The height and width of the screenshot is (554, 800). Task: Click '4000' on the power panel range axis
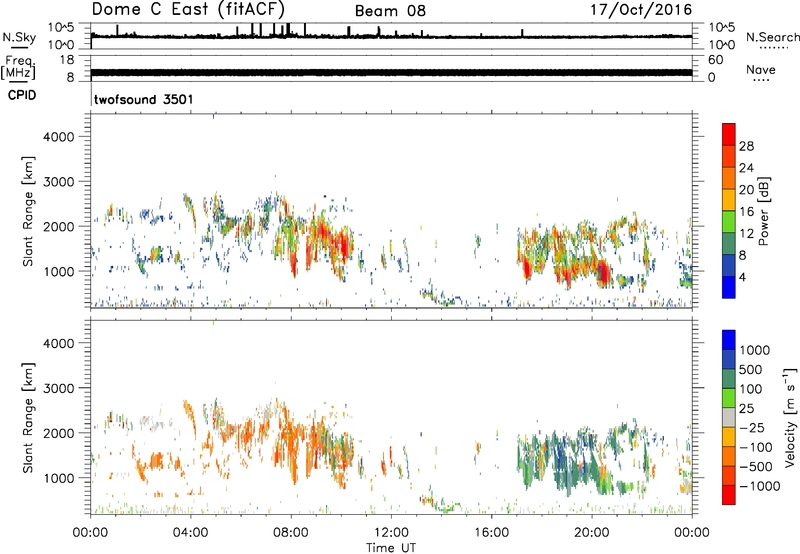[58, 137]
